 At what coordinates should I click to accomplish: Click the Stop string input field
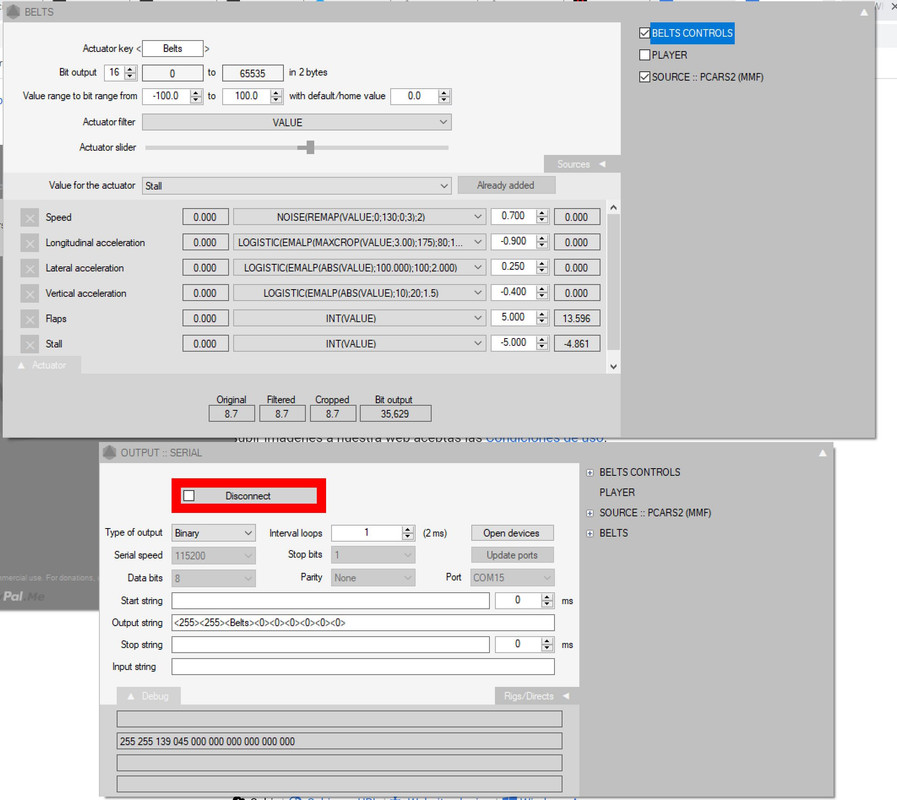tap(331, 644)
